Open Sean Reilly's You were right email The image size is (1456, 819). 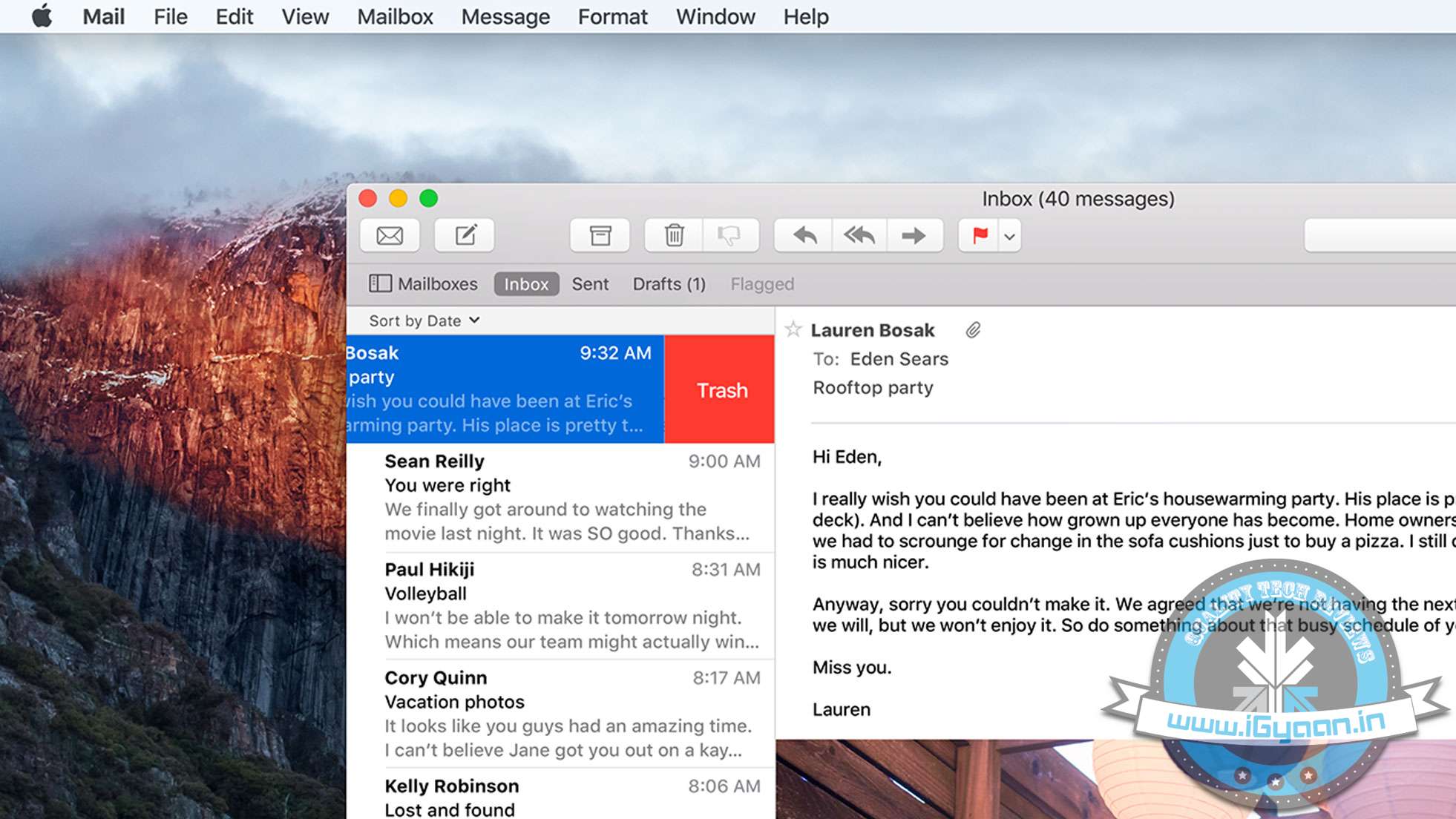571,497
